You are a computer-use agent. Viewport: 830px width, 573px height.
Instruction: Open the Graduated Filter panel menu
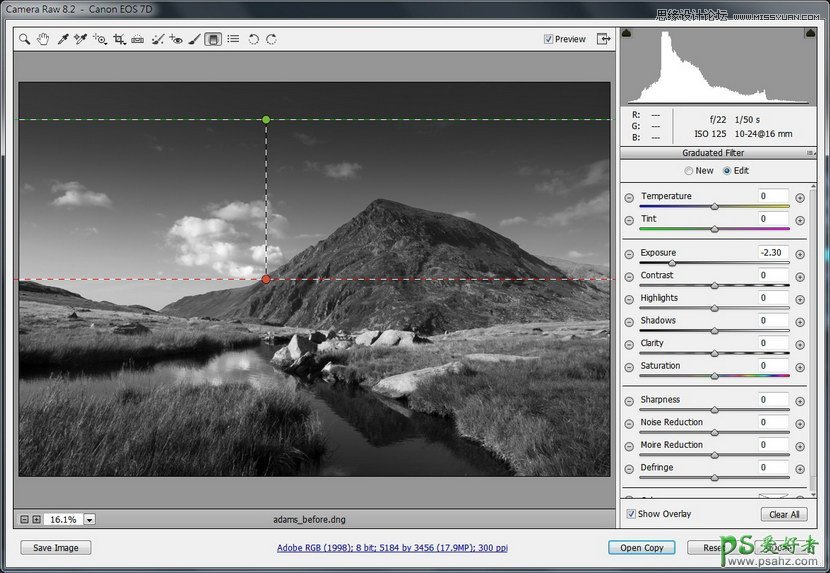[810, 153]
